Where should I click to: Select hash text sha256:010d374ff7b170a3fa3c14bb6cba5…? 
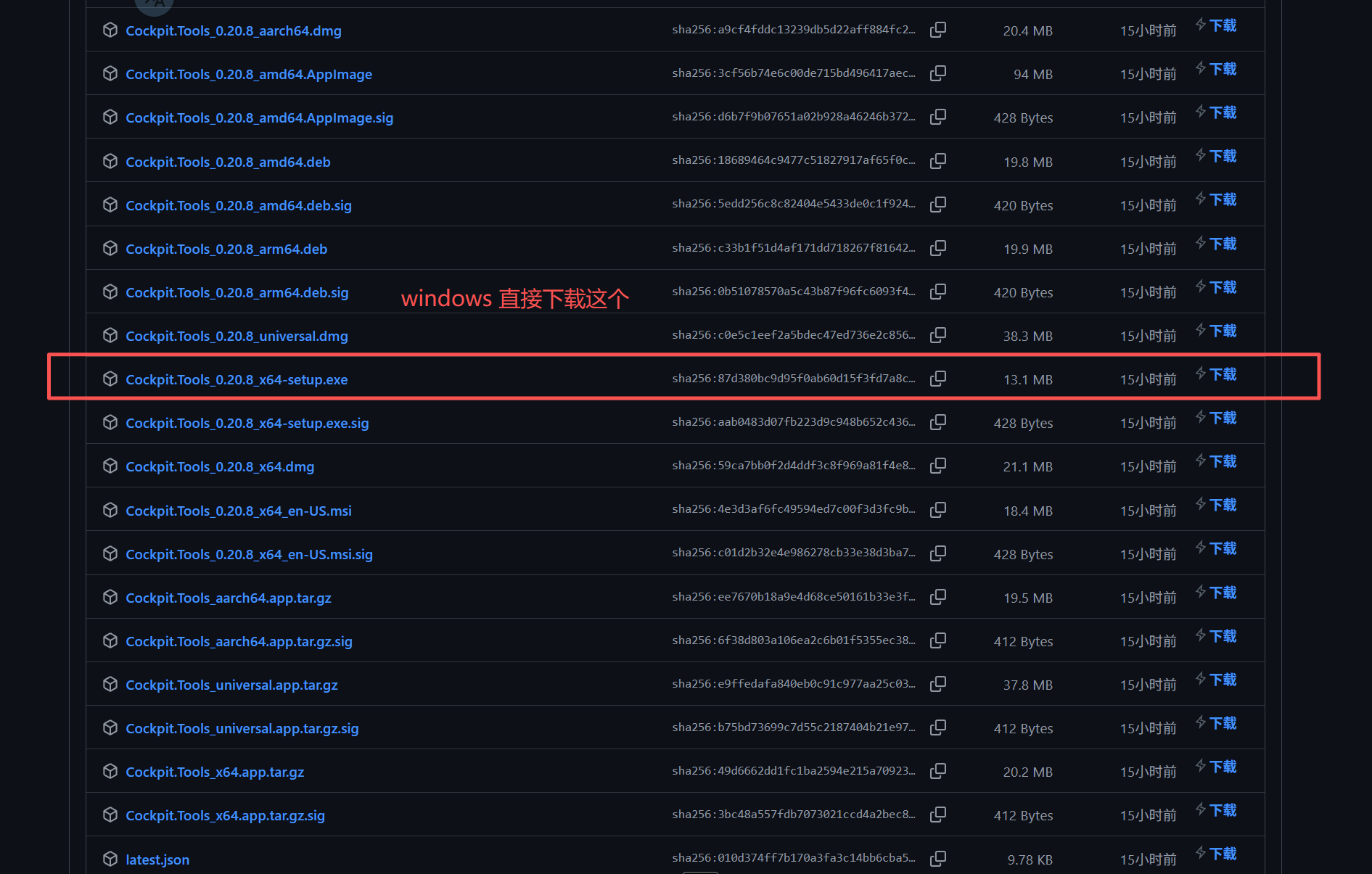(x=794, y=858)
